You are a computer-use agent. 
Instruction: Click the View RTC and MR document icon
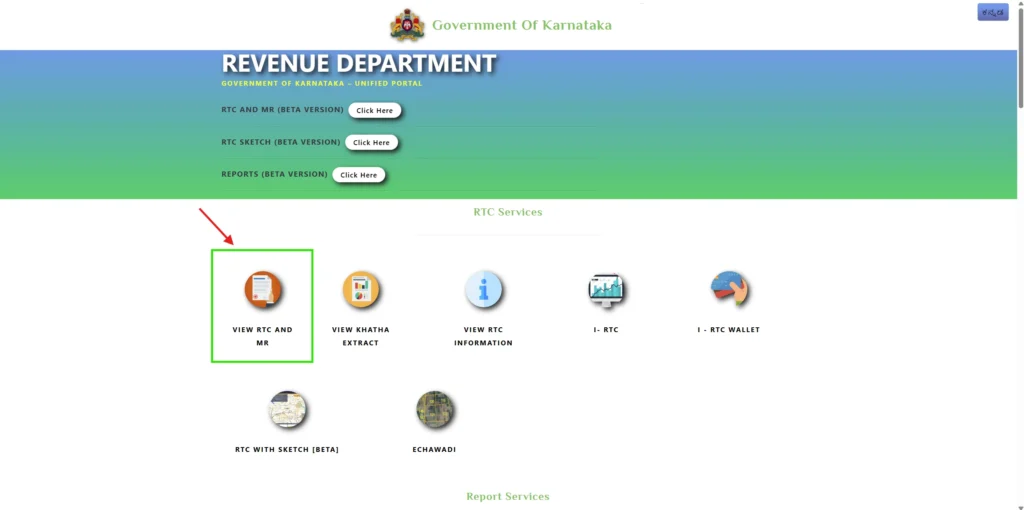coord(263,290)
